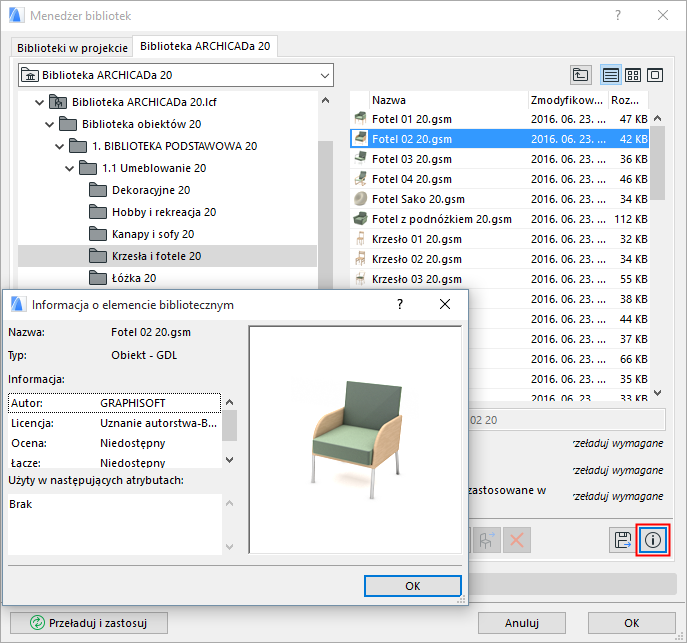
Task: Click the Fotel Sako 20.gsm beanbag icon
Action: pyautogui.click(x=360, y=199)
